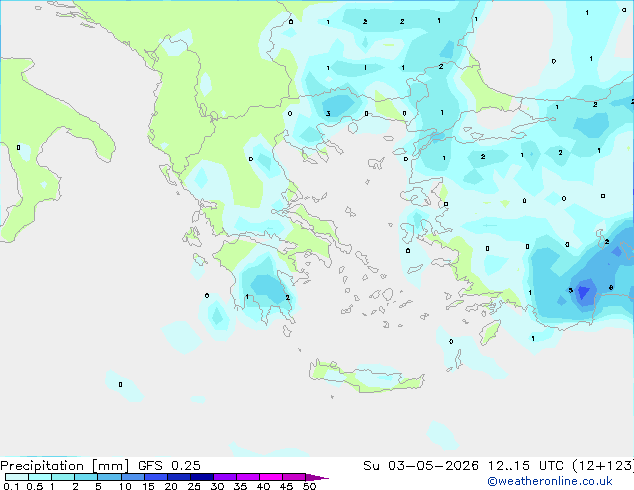This screenshot has height=490, width=634.
Task: Click the 0.5–1 mm legend color swatch
Action: 40,477
